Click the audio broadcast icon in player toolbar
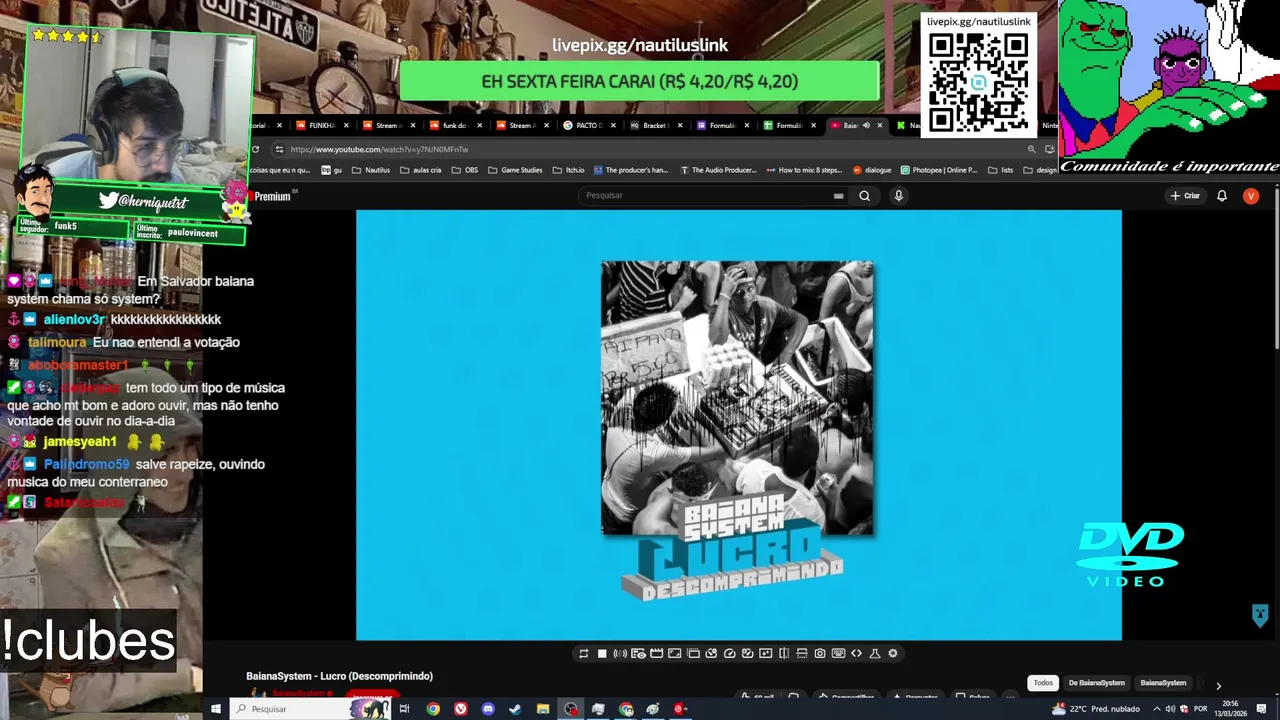Image resolution: width=1280 pixels, height=720 pixels. point(620,654)
